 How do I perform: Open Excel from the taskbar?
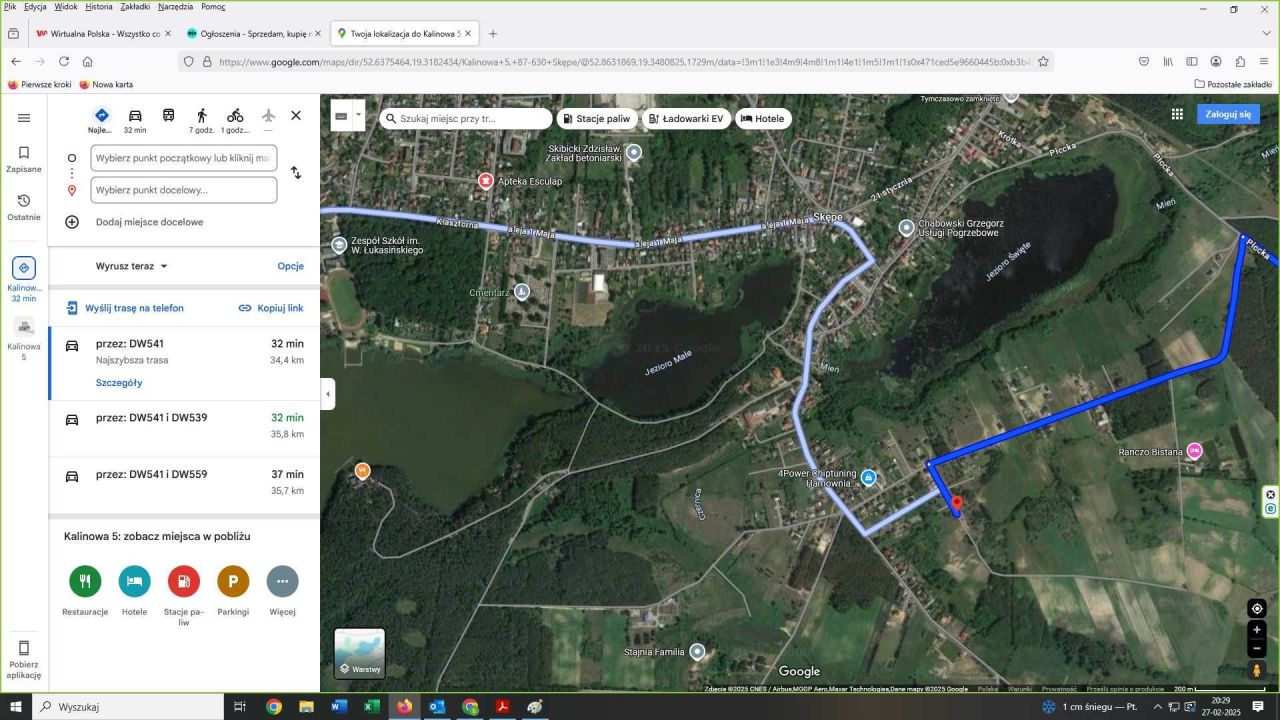coord(371,707)
